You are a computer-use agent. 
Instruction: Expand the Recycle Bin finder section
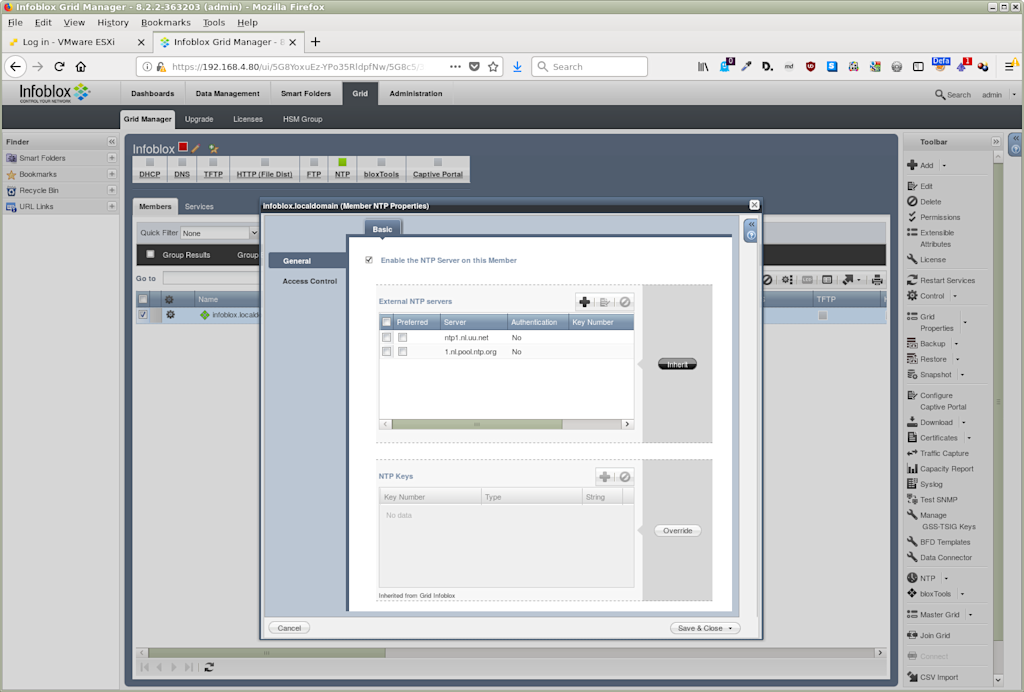coord(112,191)
